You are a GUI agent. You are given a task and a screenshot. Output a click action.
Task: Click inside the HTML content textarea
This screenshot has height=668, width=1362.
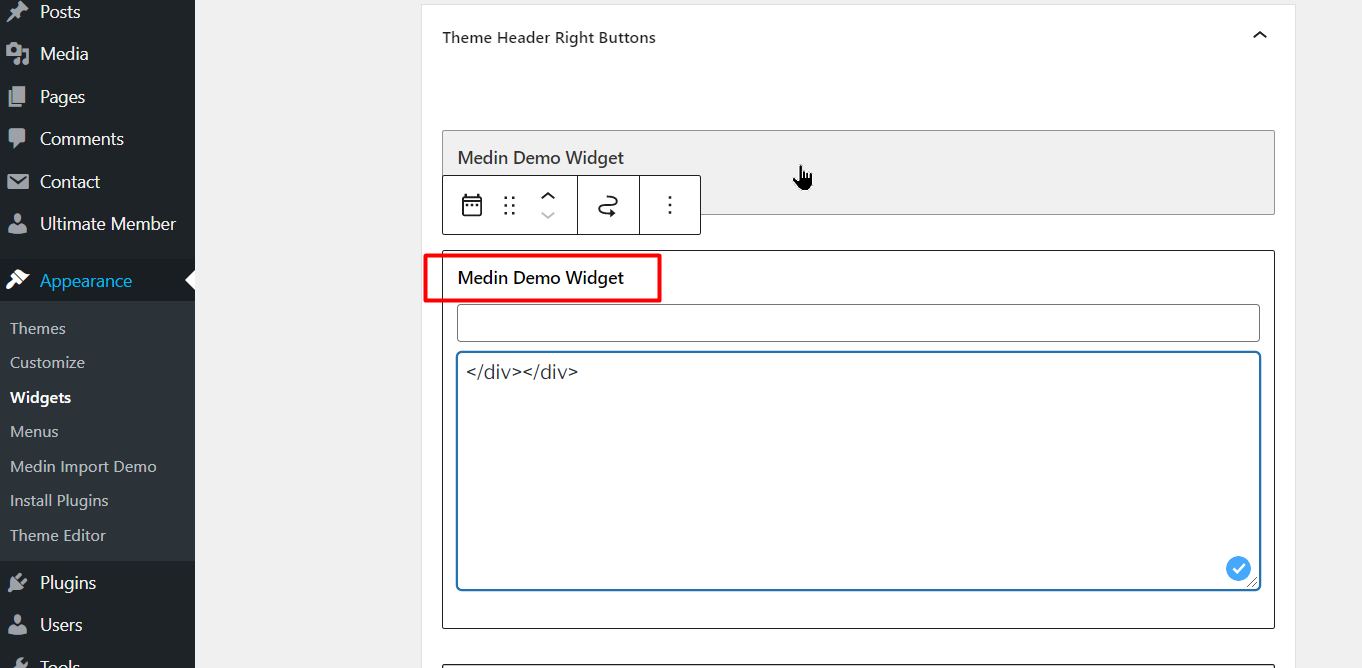(x=857, y=470)
